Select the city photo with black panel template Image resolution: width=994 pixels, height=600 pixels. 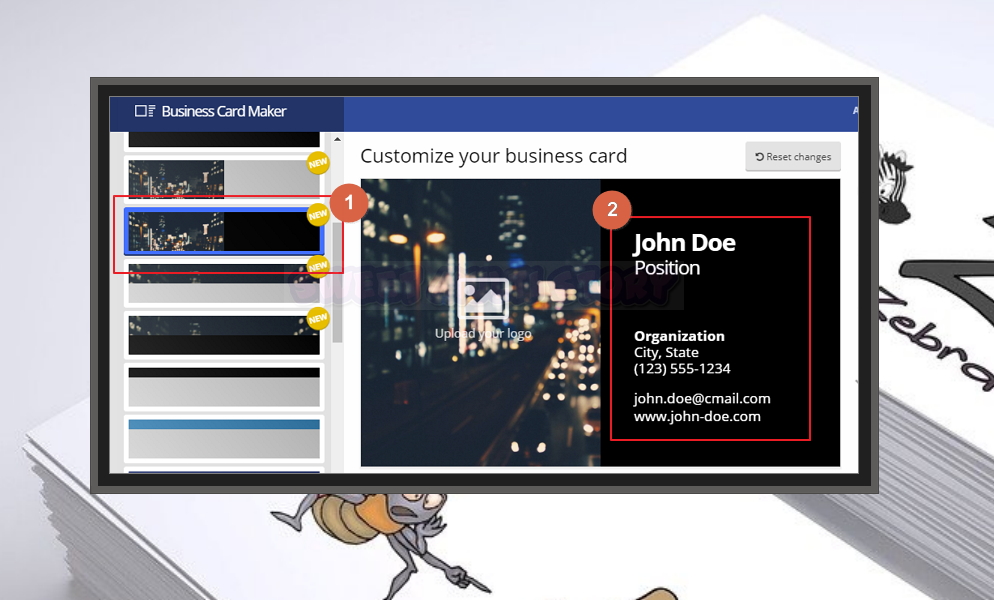tap(224, 232)
